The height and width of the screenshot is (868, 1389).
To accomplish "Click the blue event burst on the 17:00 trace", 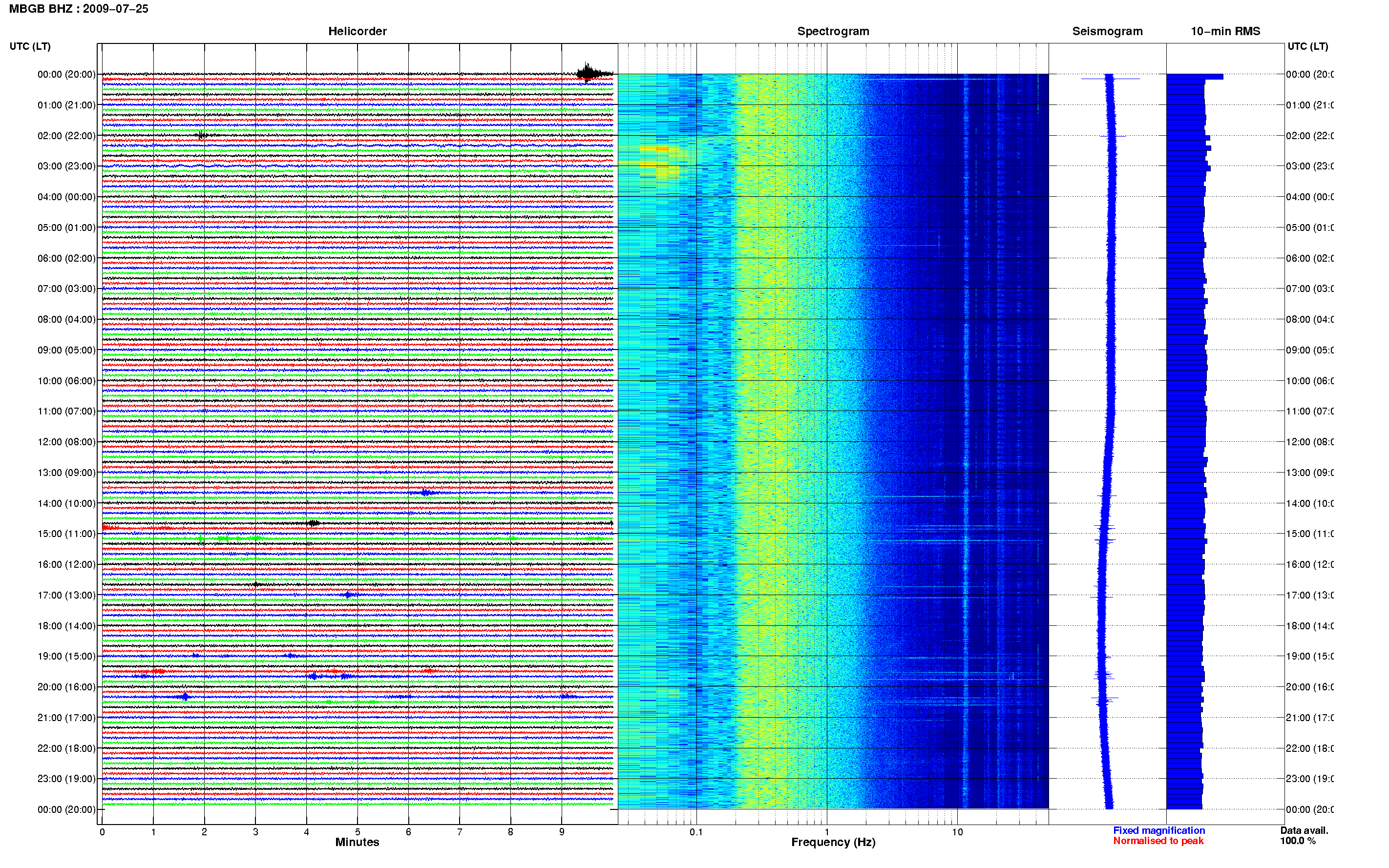I will click(348, 595).
